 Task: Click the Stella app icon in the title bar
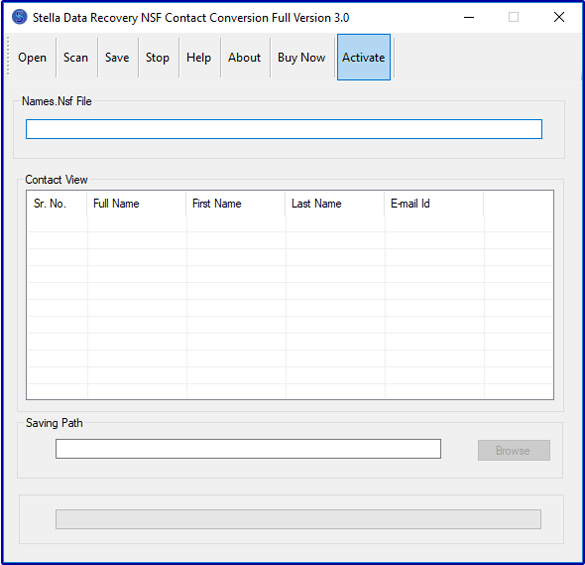19,17
